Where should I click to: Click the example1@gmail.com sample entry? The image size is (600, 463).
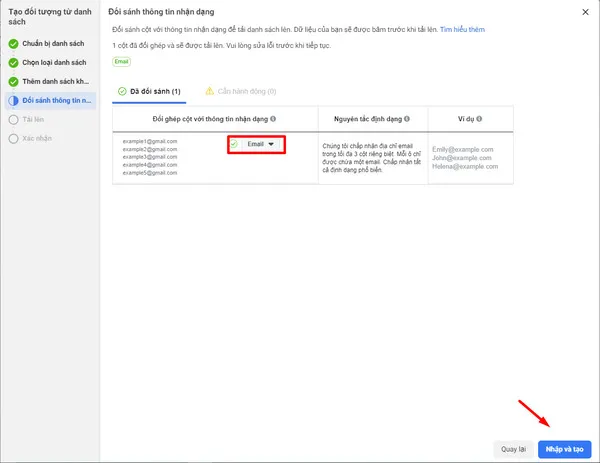tap(149, 141)
